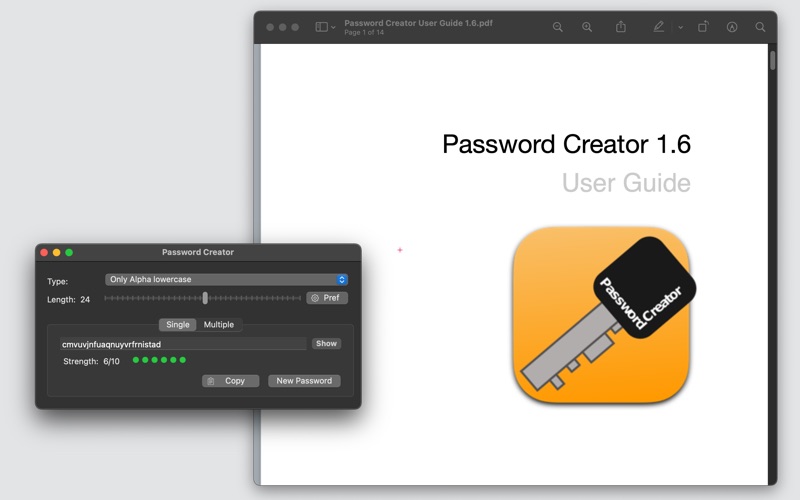Click the 'Strength: 6/10' label
Viewport: 800px width, 500px height.
[x=91, y=361]
